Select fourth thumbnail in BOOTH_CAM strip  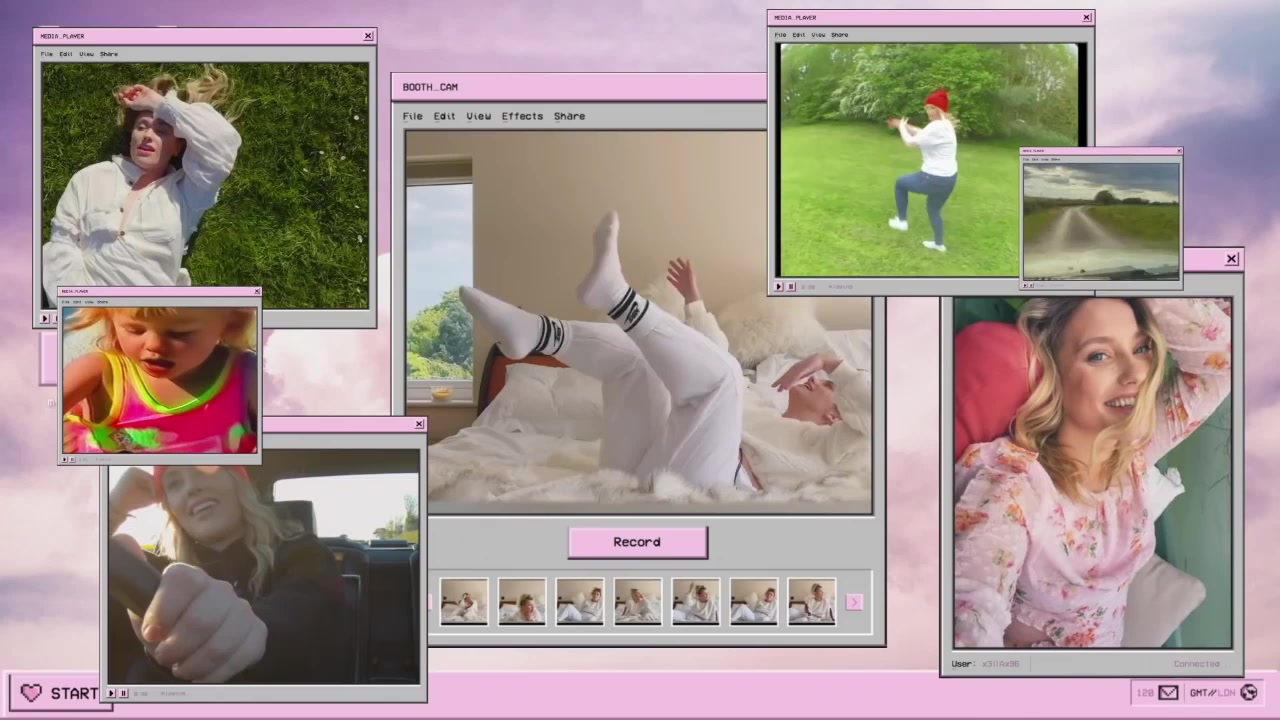[638, 602]
